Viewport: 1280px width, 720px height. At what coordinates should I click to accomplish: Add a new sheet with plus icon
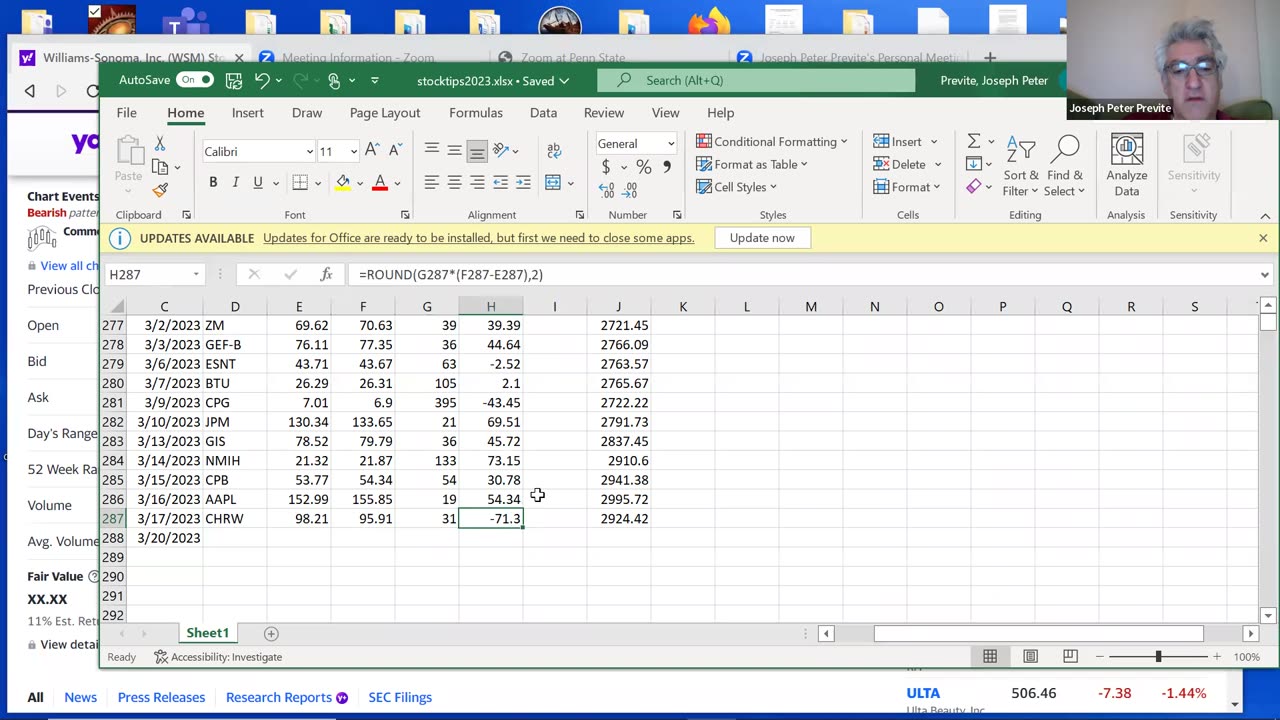point(271,633)
